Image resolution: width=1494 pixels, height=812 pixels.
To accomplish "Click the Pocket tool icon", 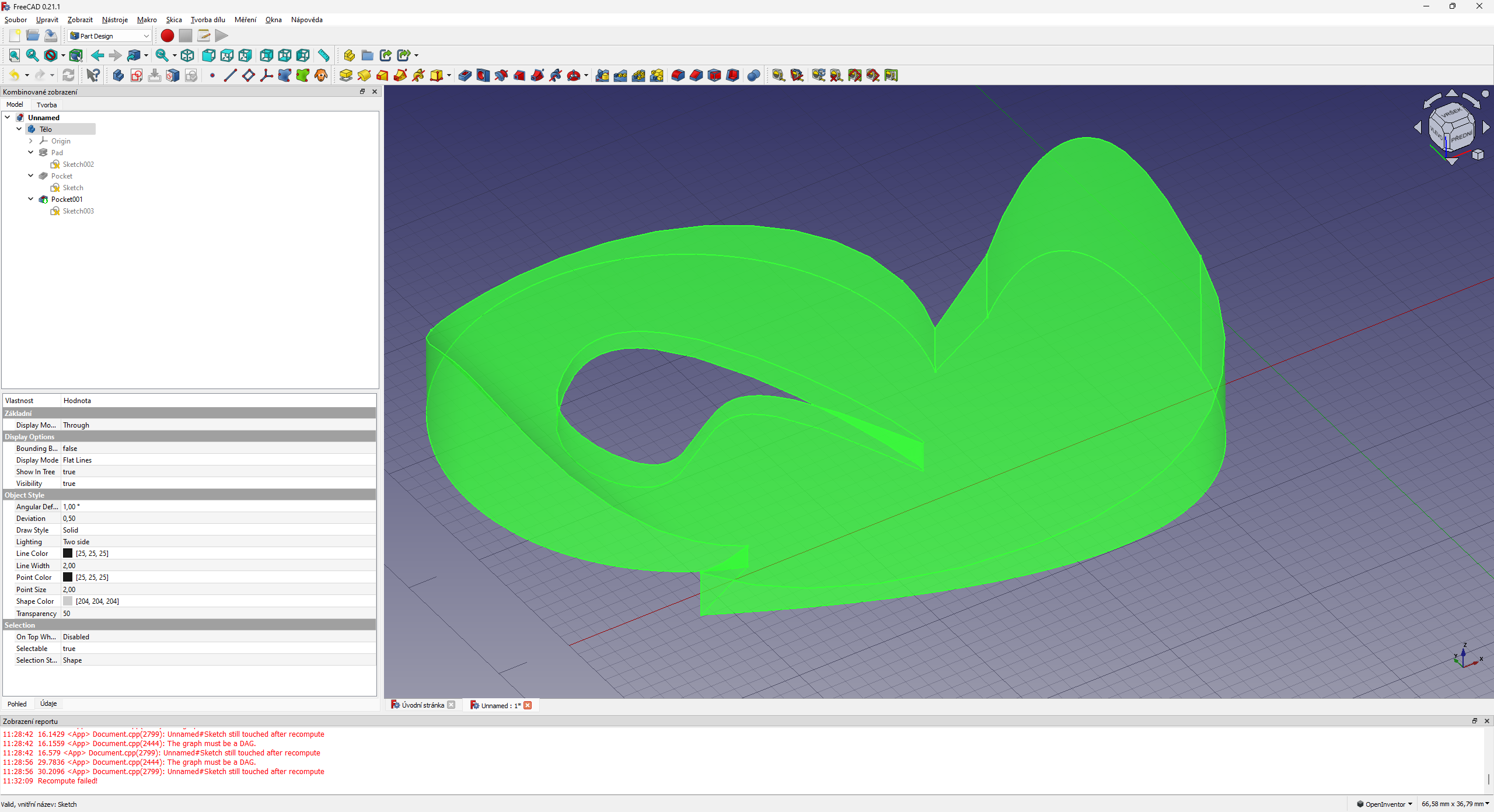I will (x=465, y=75).
